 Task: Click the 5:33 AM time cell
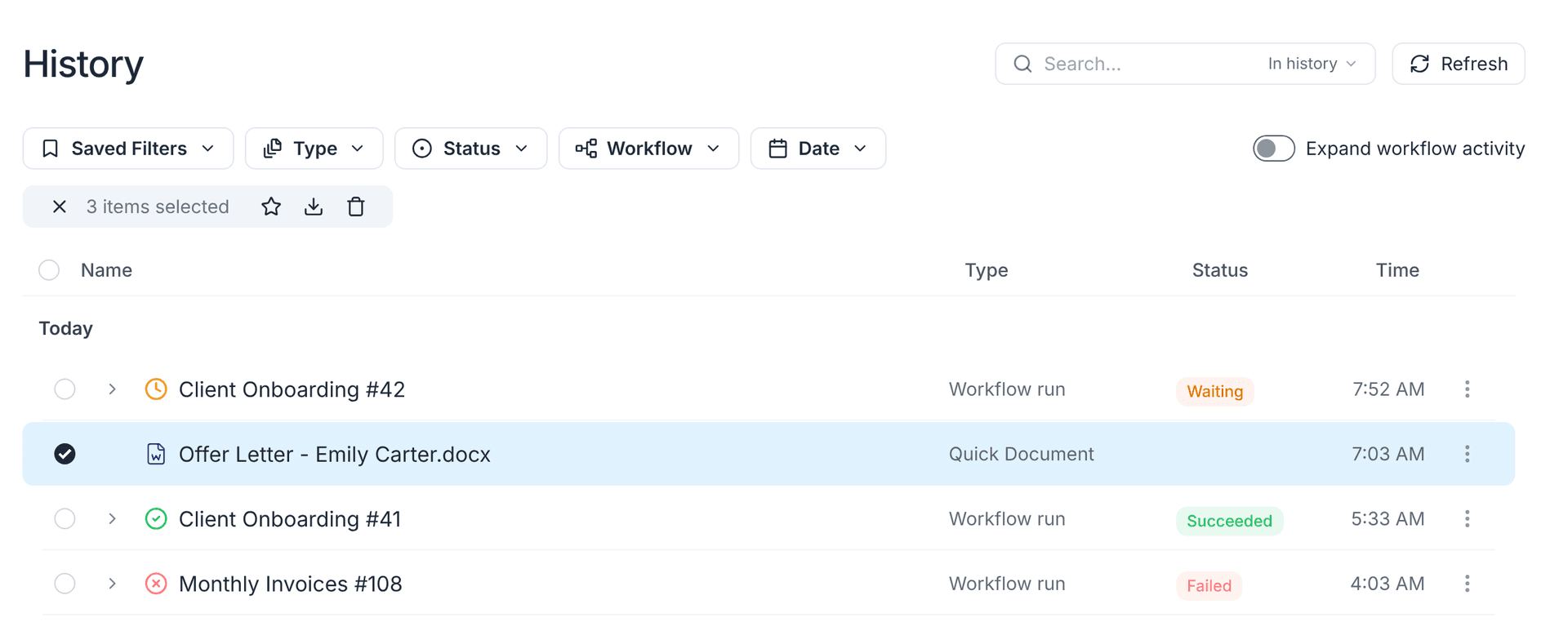point(1388,518)
